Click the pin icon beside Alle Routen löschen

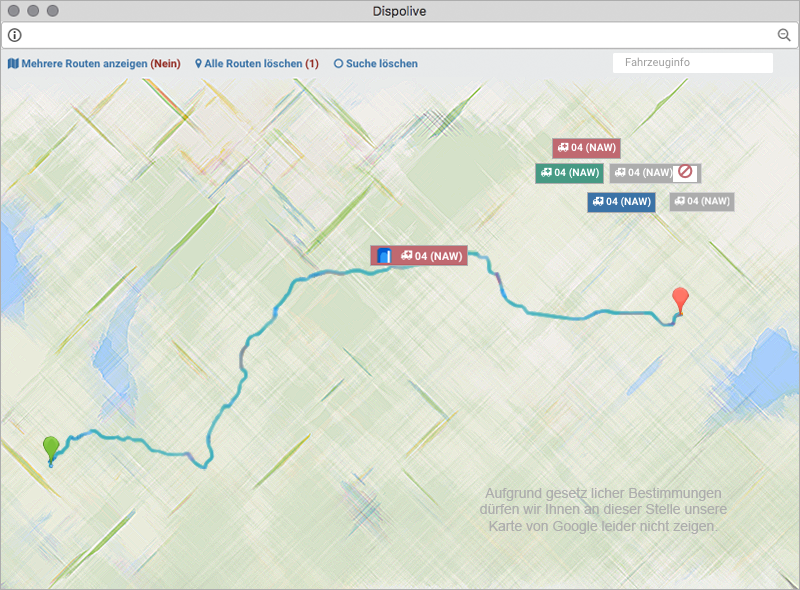pos(198,64)
